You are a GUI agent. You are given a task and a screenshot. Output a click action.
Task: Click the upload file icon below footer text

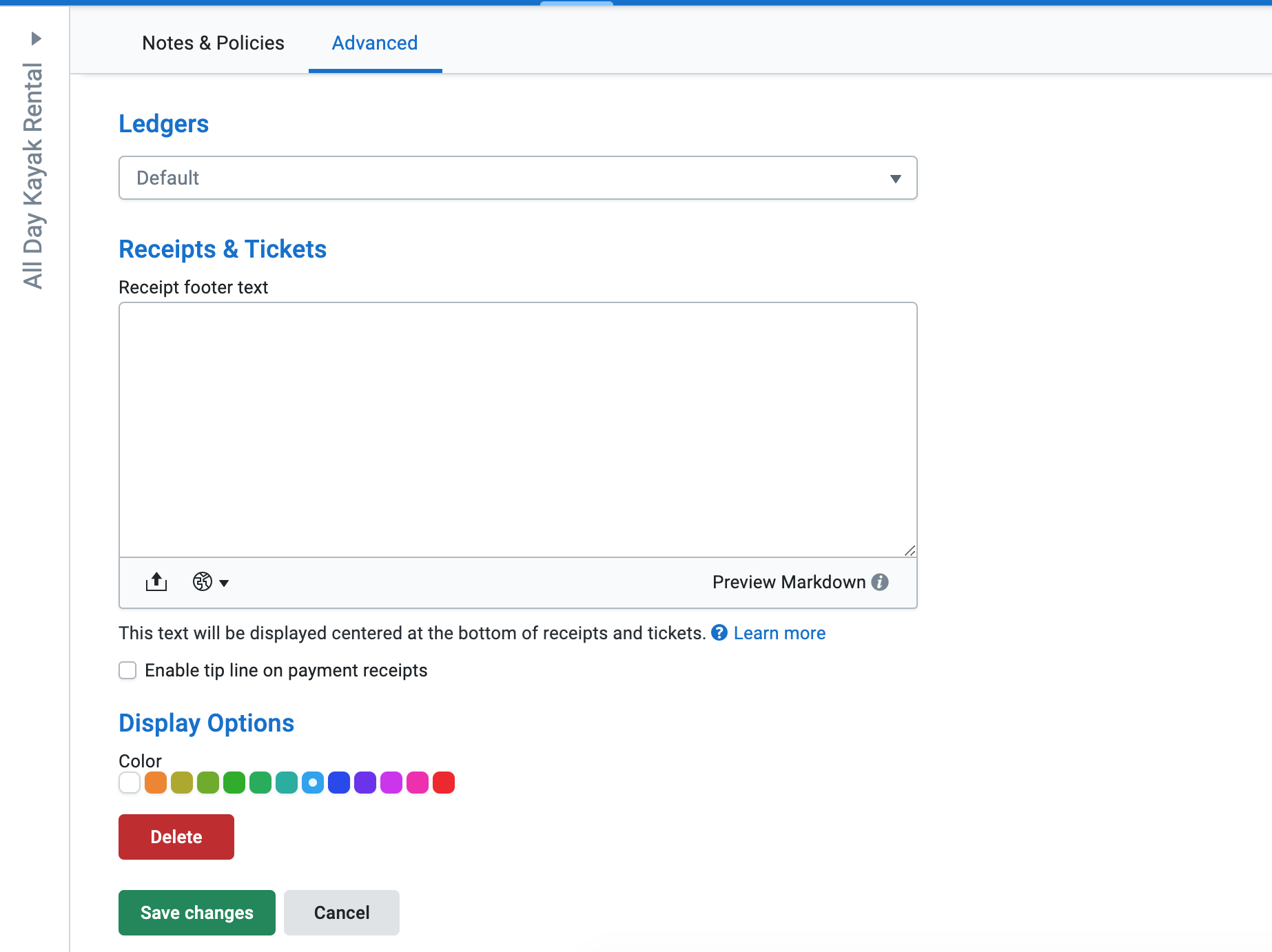pos(156,582)
